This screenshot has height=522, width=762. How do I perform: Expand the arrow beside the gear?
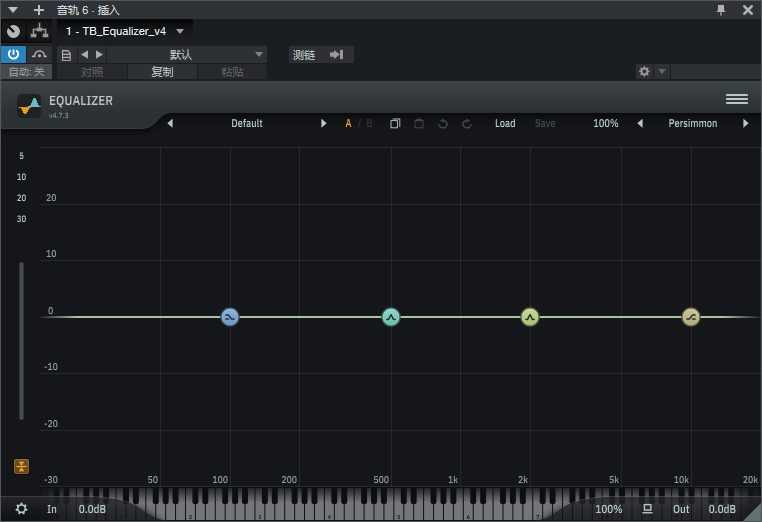(x=662, y=72)
